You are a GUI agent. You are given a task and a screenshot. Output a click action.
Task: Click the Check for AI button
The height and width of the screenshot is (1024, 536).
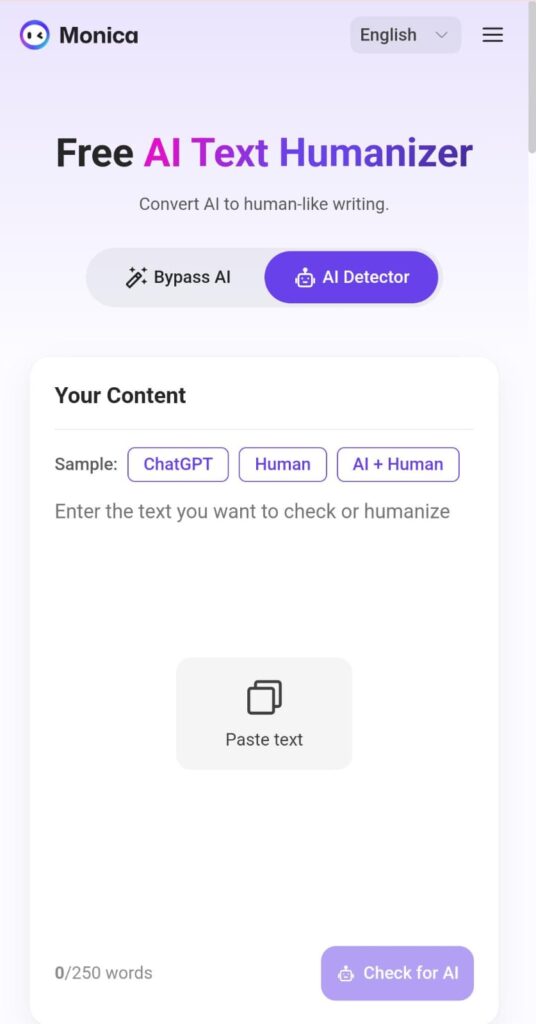click(x=397, y=973)
